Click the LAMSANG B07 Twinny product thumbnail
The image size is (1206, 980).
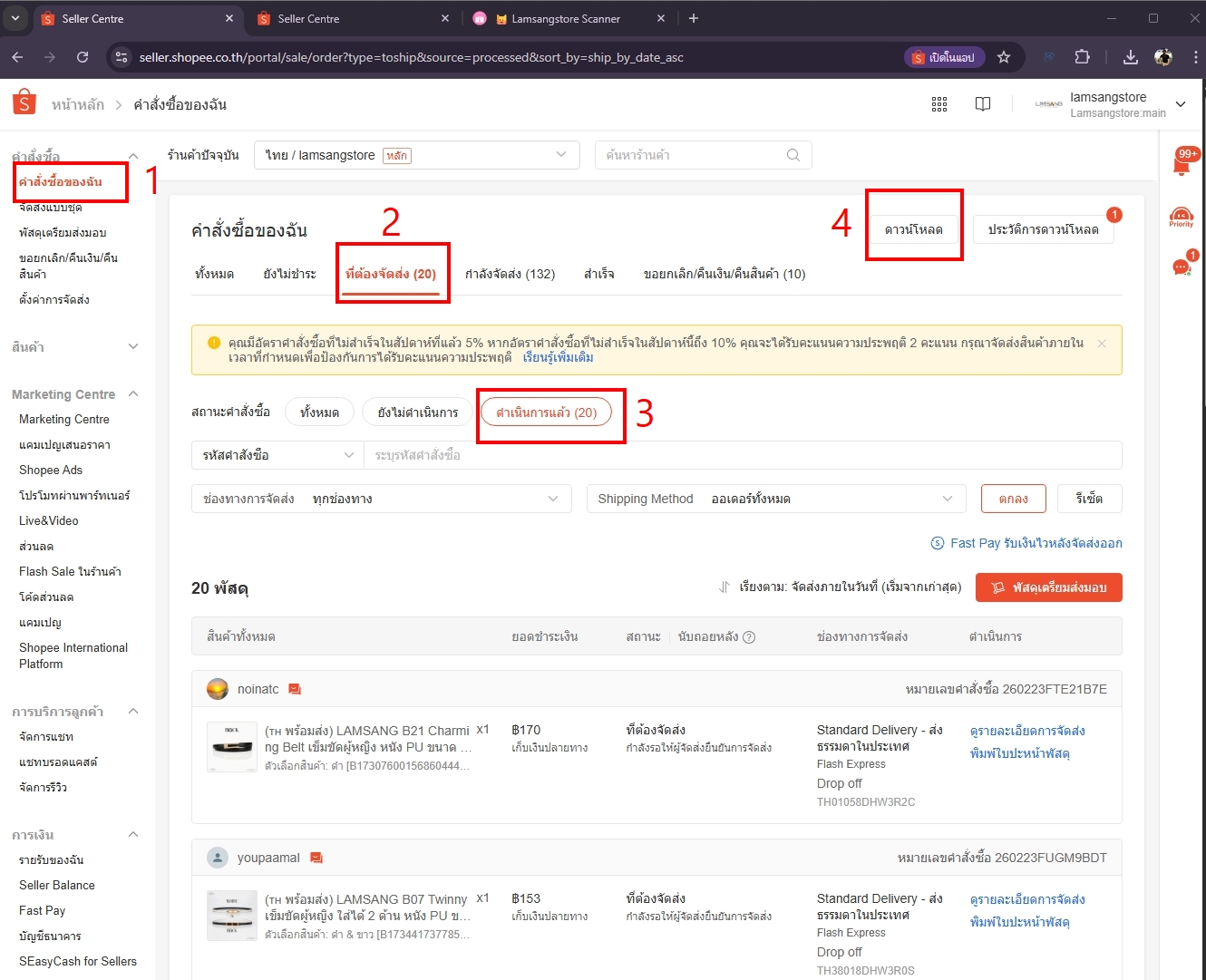232,916
